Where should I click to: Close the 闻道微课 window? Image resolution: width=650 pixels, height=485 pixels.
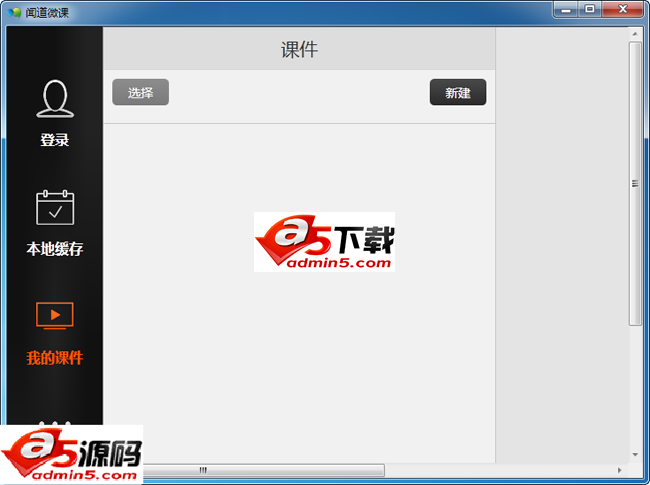coord(623,10)
